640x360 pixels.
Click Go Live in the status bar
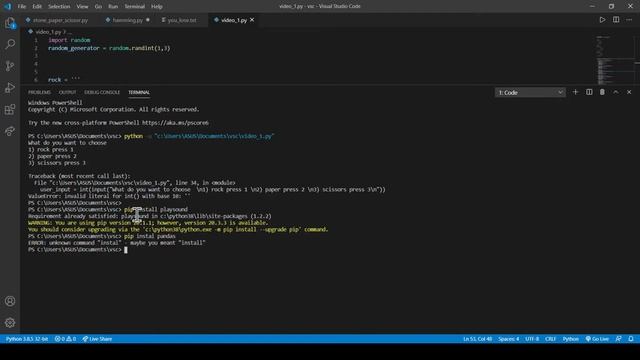597,339
